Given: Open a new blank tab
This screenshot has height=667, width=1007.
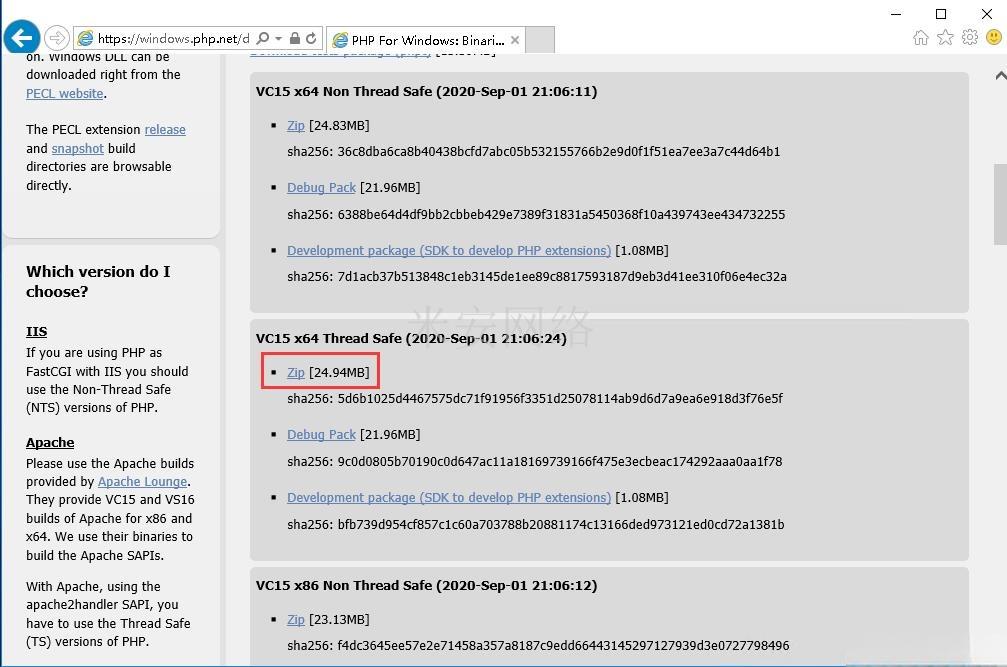Looking at the screenshot, I should tap(540, 40).
